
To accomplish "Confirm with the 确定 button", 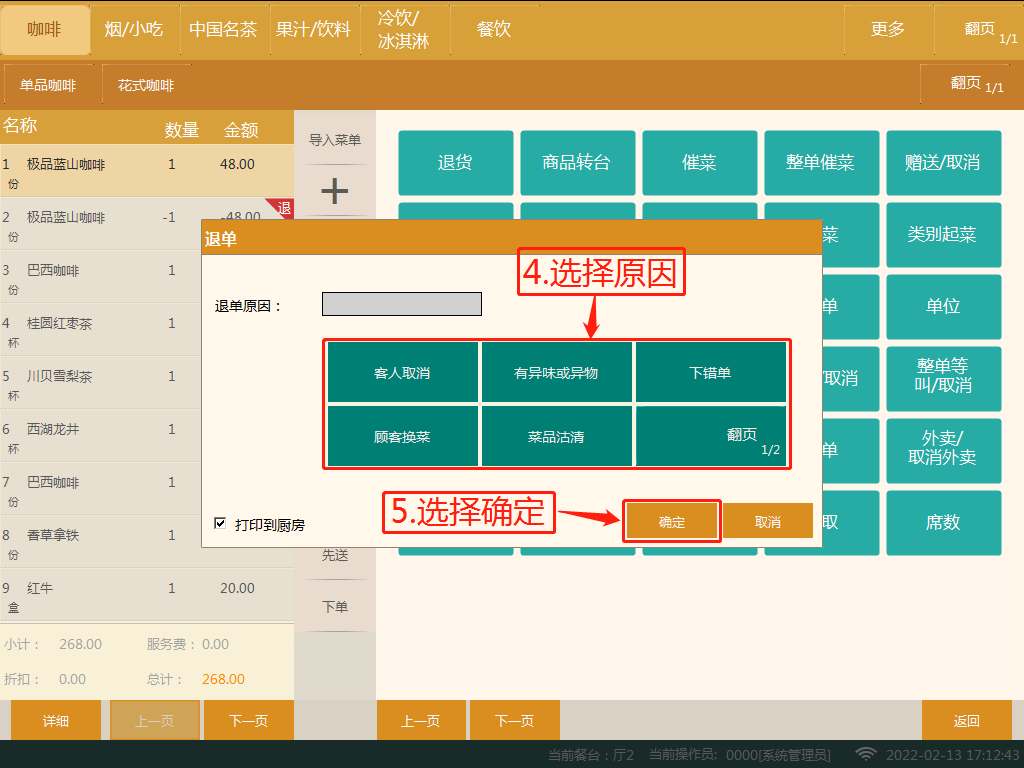I will (672, 521).
